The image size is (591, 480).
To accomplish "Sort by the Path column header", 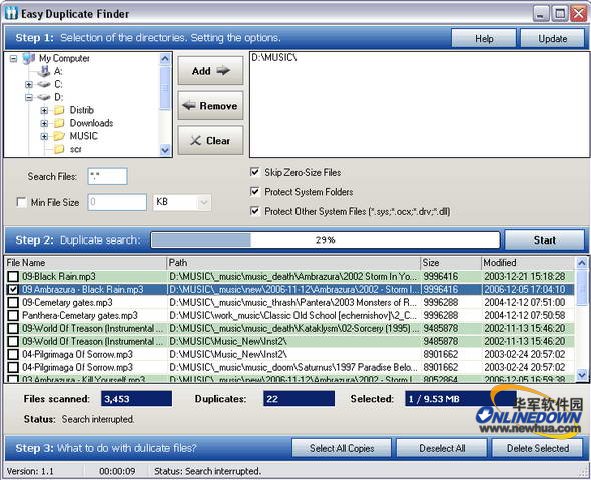I will pos(293,263).
